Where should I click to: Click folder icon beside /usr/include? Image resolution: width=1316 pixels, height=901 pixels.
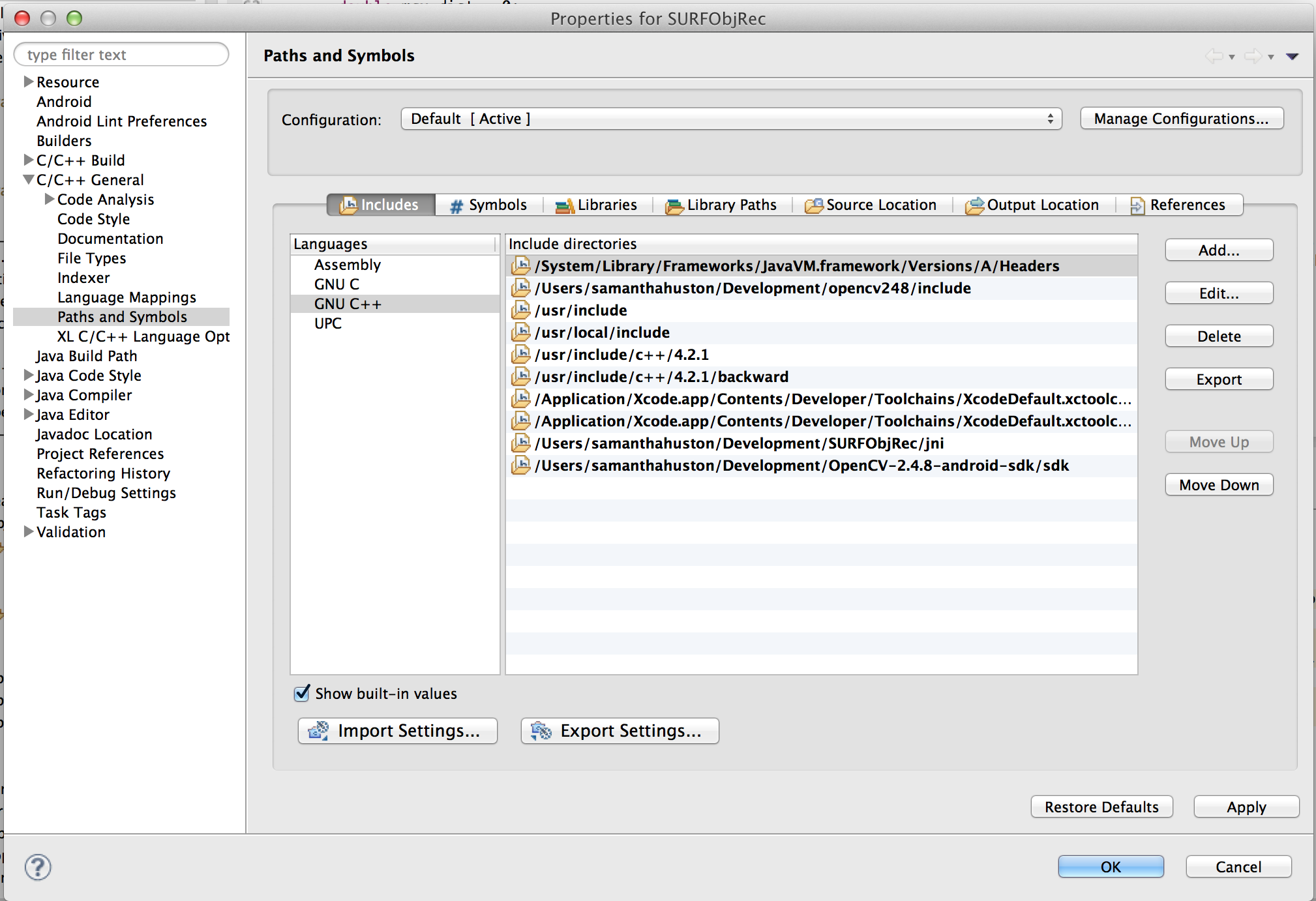pos(520,310)
